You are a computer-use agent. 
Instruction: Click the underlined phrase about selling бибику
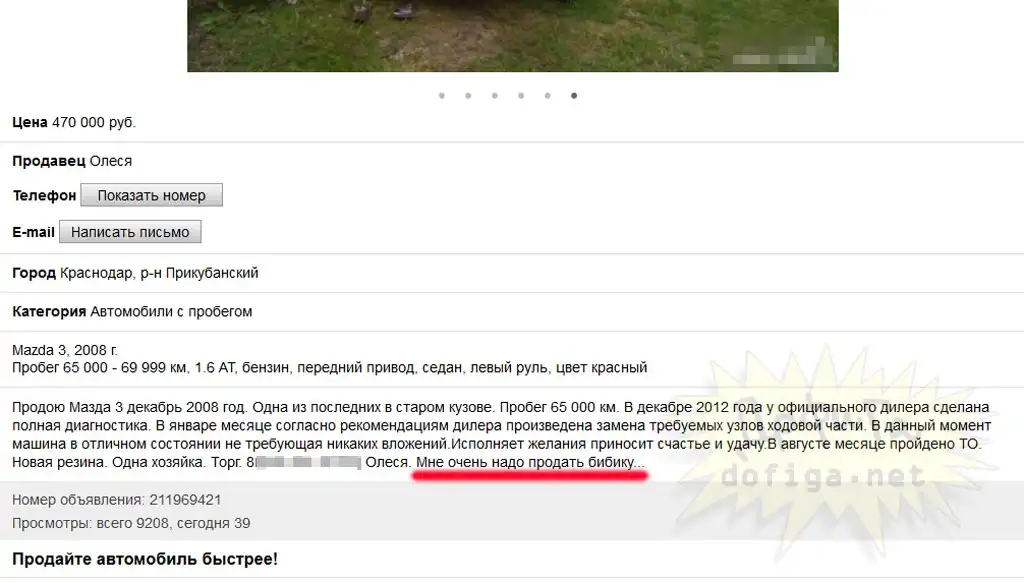click(x=530, y=462)
